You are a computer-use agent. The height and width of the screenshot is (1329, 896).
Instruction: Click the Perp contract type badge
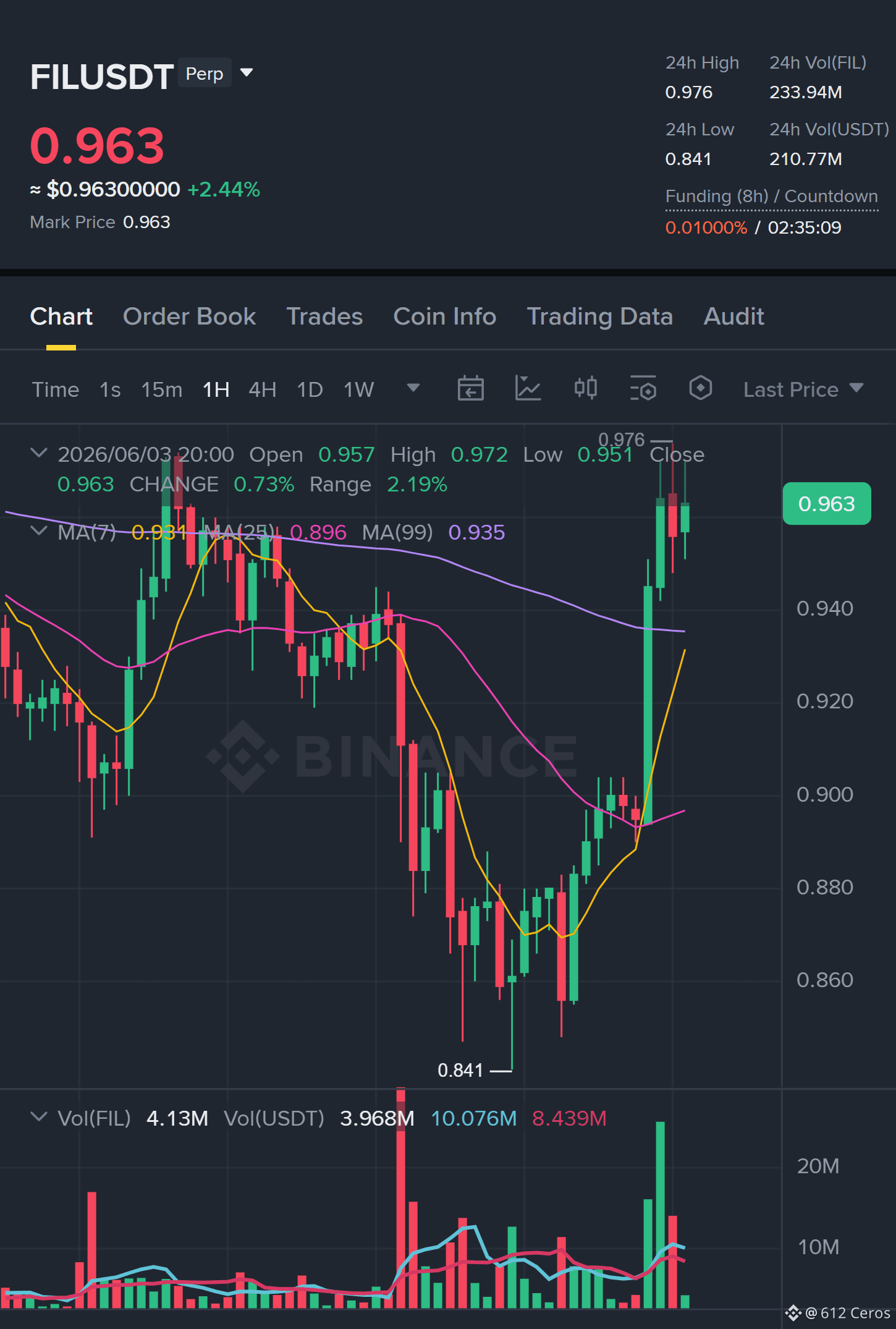(x=205, y=73)
